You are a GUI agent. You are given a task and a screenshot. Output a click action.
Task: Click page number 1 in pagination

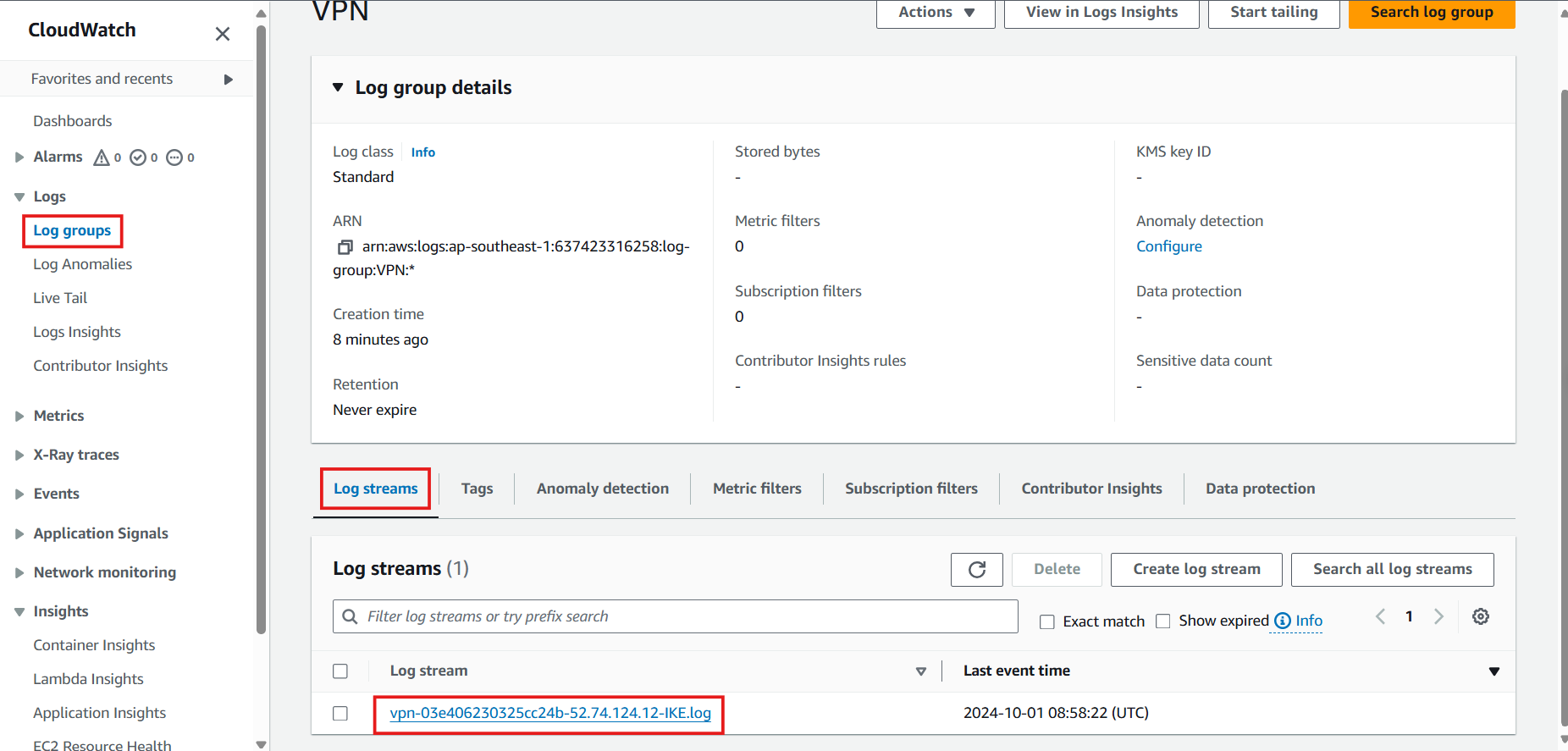click(1409, 616)
